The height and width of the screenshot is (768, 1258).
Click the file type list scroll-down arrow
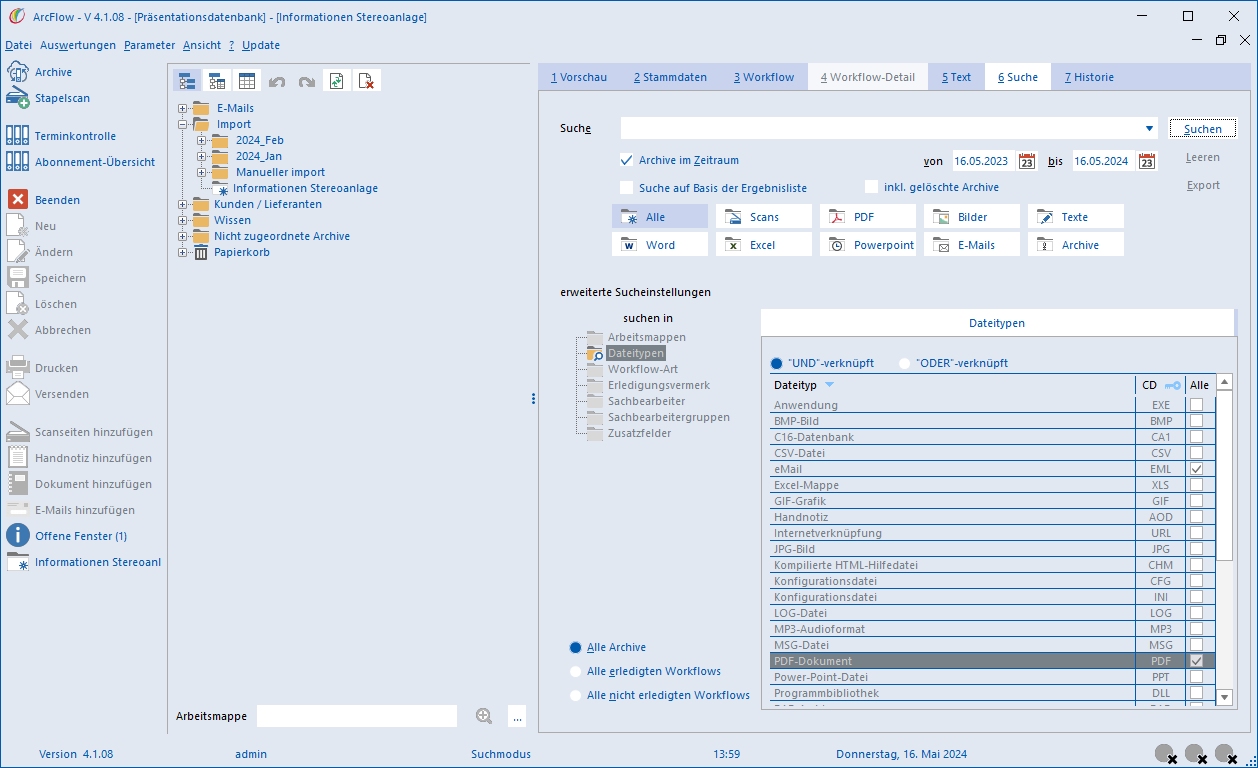click(1224, 697)
